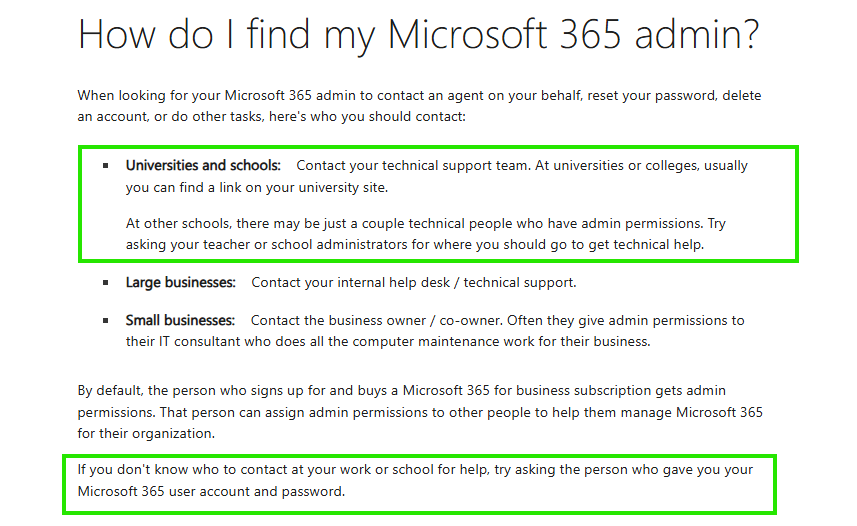Click the bullet before 'Small businesses'
This screenshot has height=526, width=857.
coord(105,320)
